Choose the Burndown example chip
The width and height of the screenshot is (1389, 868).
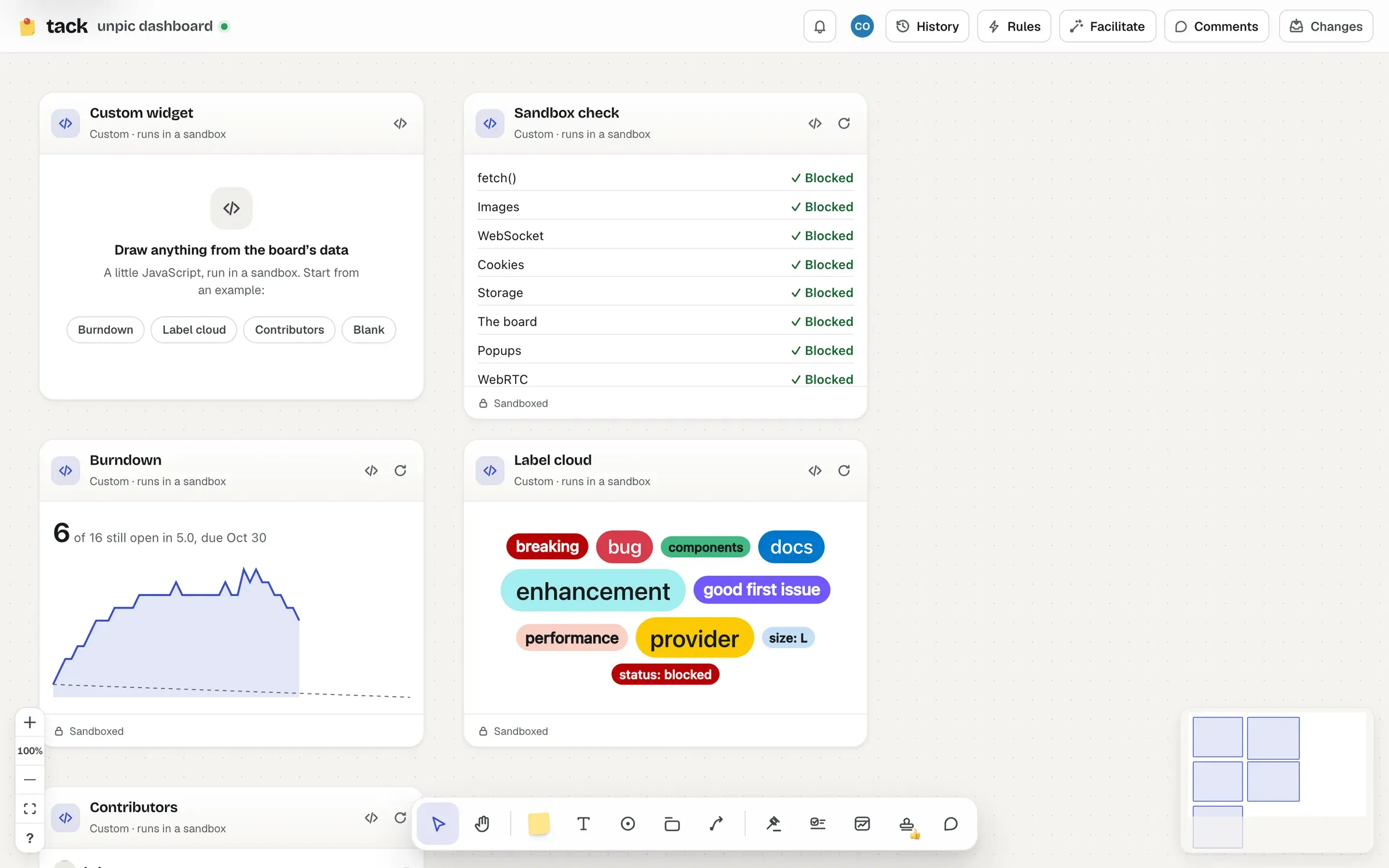point(105,330)
